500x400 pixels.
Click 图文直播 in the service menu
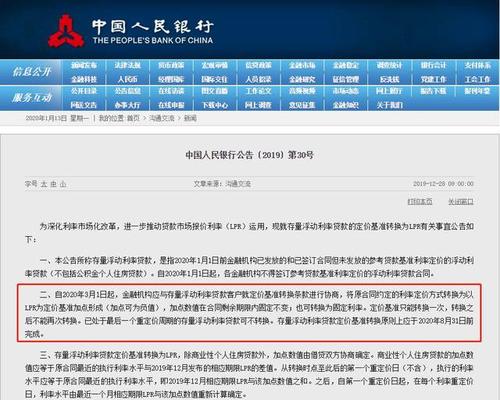point(215,91)
